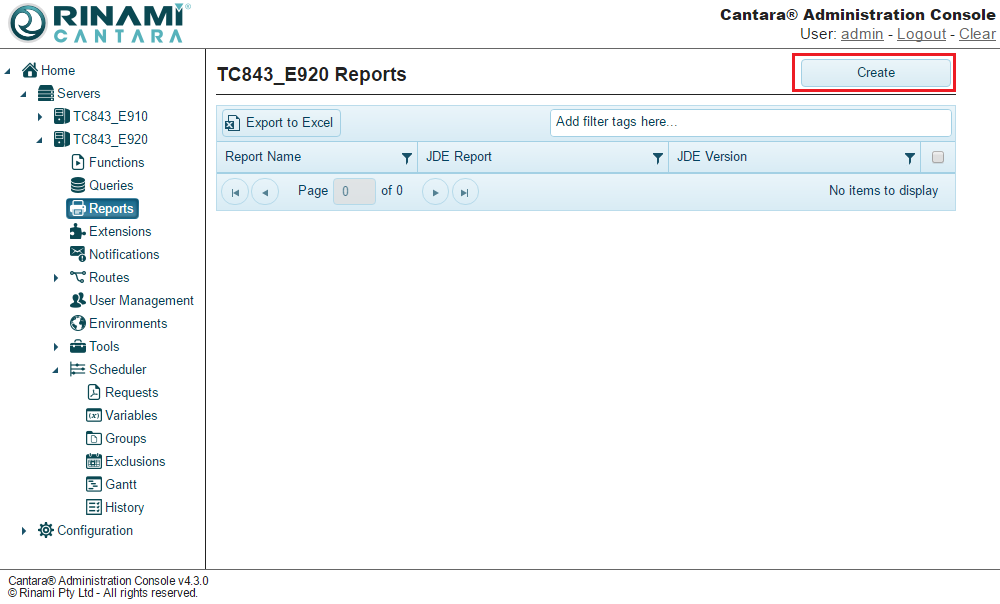Click the Notifications envelope icon
The width and height of the screenshot is (1000, 604).
click(78, 254)
